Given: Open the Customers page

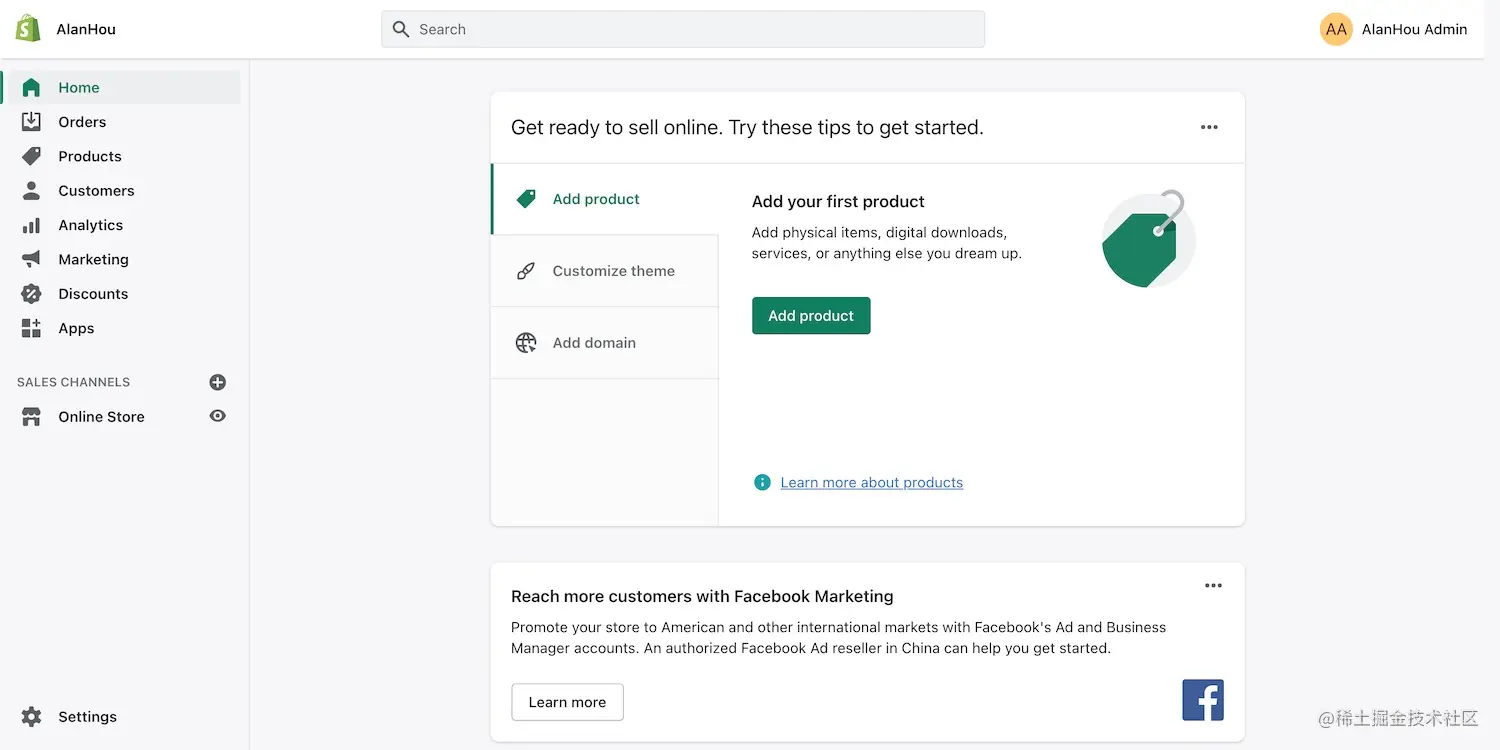Looking at the screenshot, I should pyautogui.click(x=96, y=190).
